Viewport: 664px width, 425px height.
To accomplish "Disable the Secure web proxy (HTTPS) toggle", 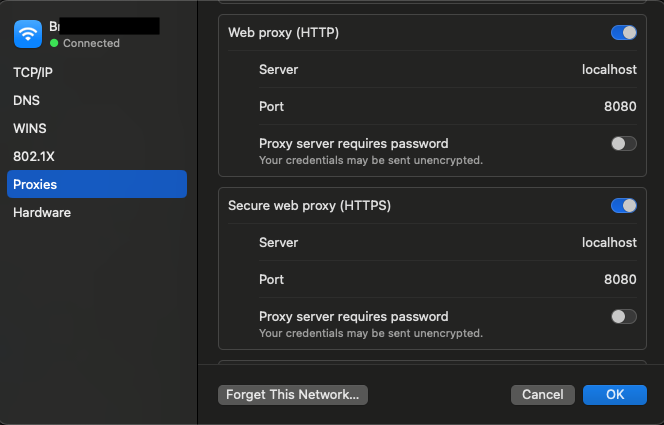I will point(623,206).
